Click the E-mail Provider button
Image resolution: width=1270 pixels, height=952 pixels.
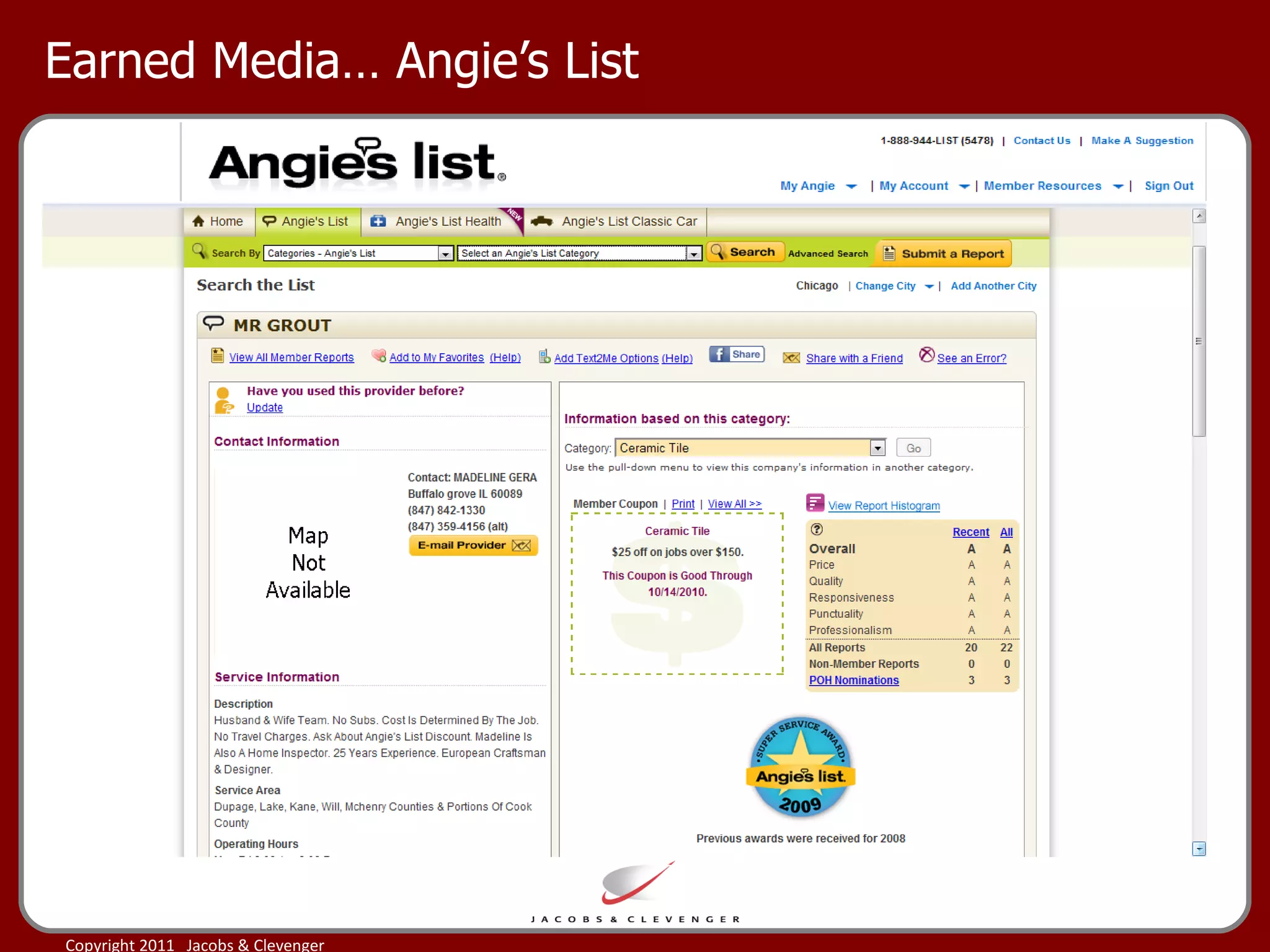tap(473, 545)
